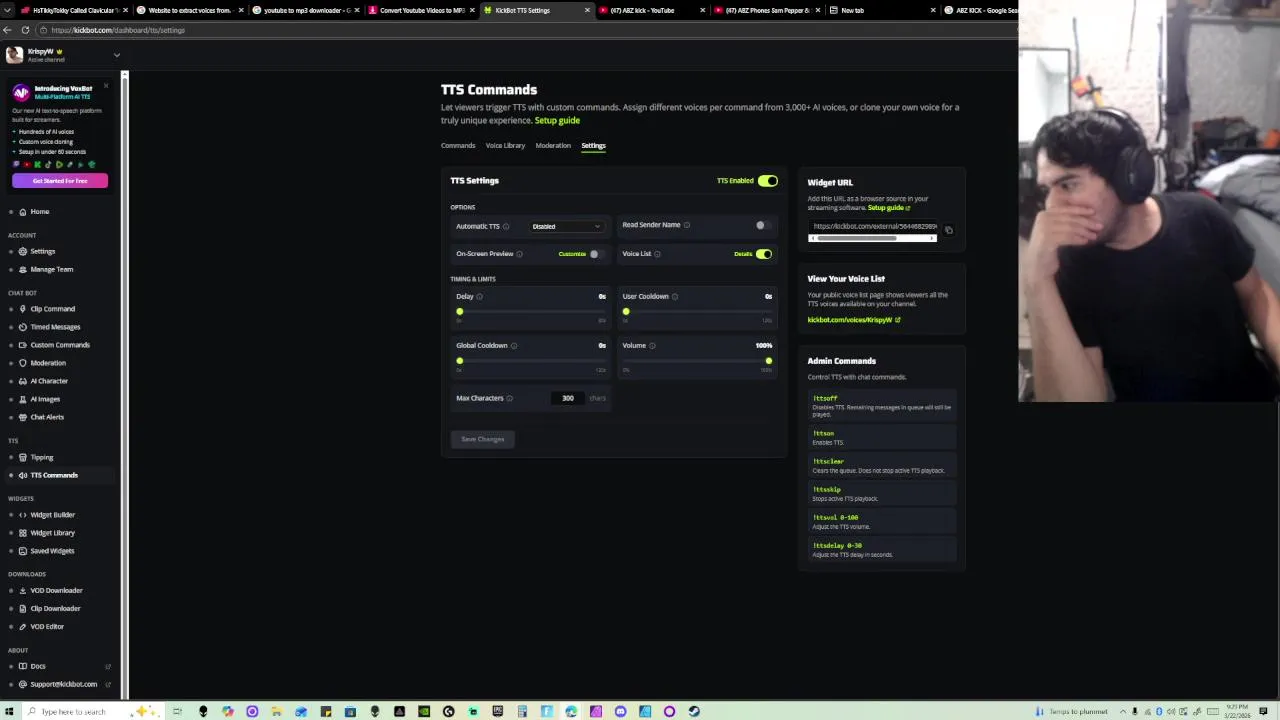Open the Tipping icon under TTS
The height and width of the screenshot is (720, 1280).
click(23, 458)
